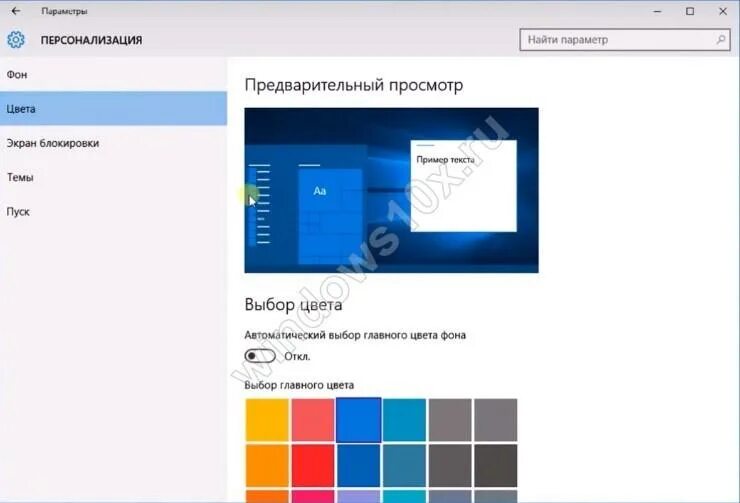740x503 pixels.
Task: Click the "Откл." toggle state label
Action: tap(297, 356)
